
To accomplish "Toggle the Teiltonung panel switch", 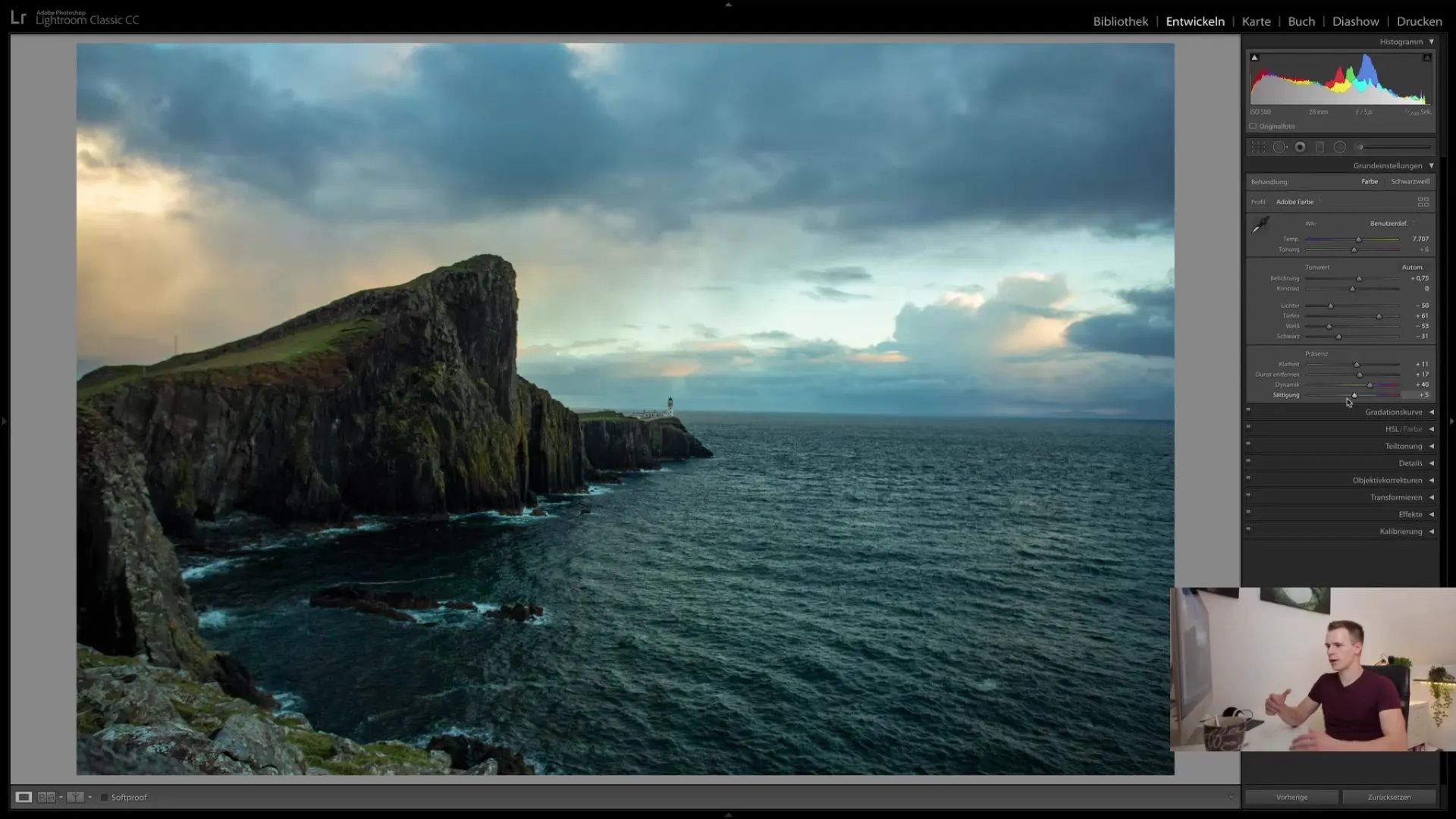I will 1248,444.
